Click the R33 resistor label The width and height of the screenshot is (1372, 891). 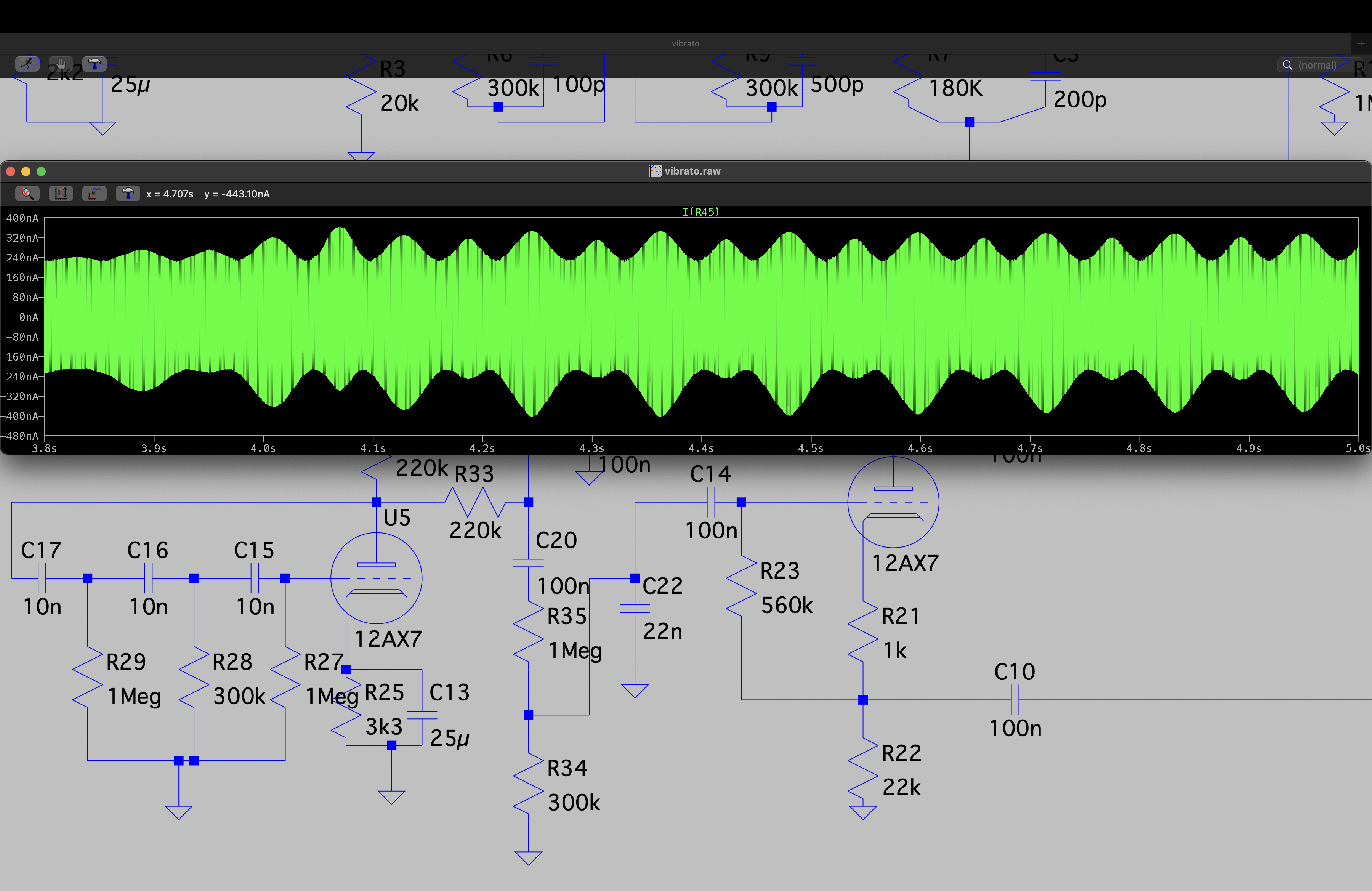coord(474,474)
